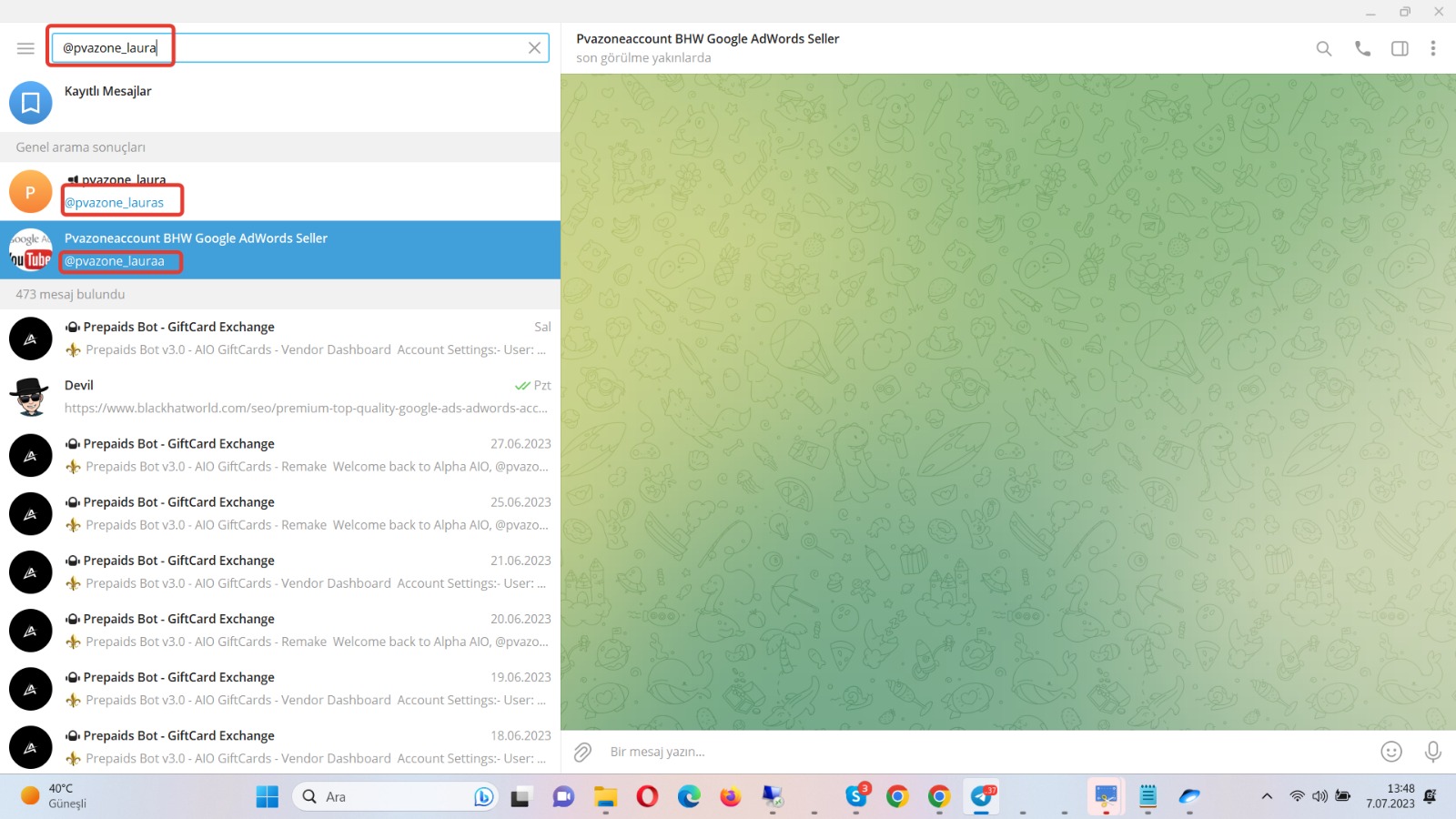Open Prepaids Bot message dated Sal

(280, 339)
